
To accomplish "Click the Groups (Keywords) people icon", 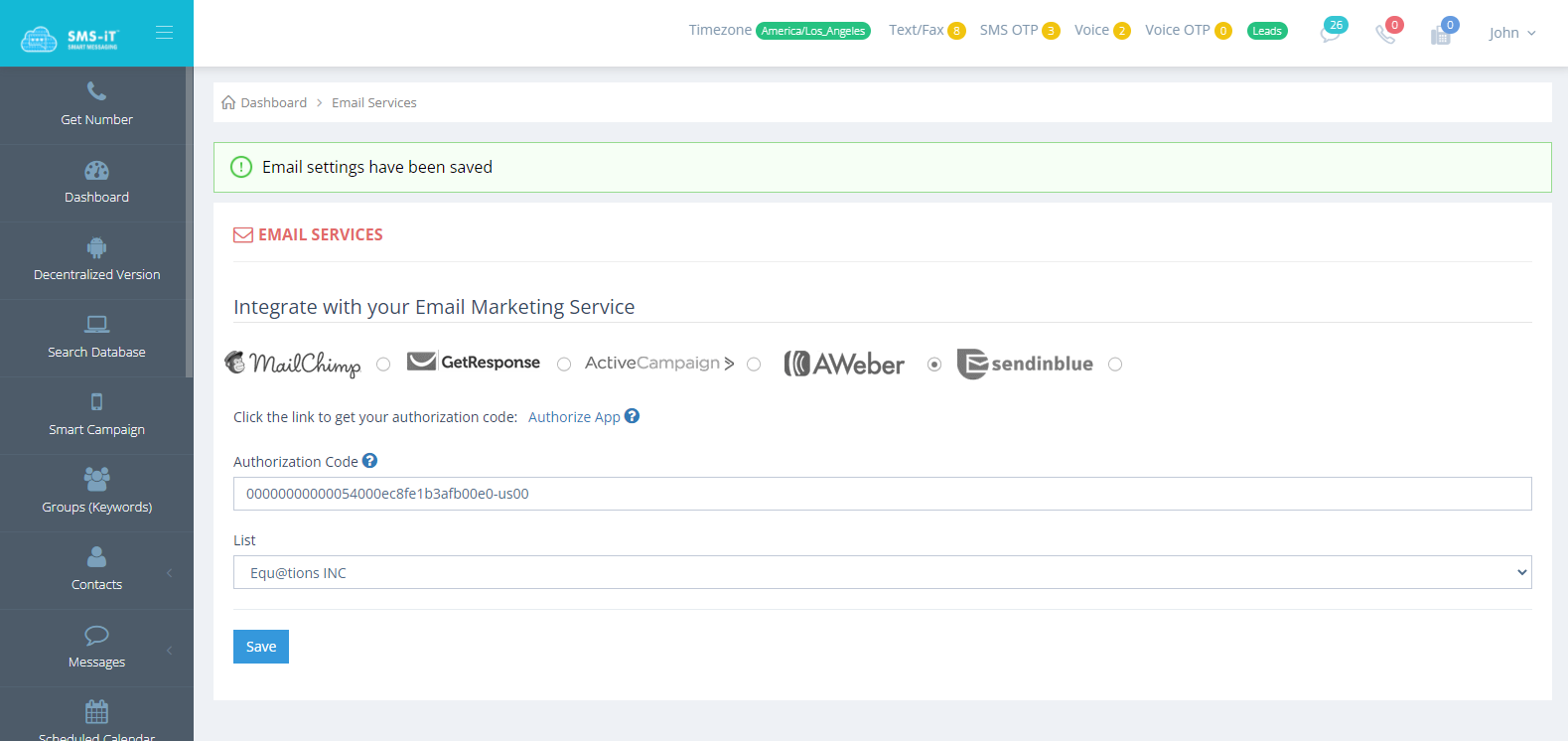I will 96,479.
